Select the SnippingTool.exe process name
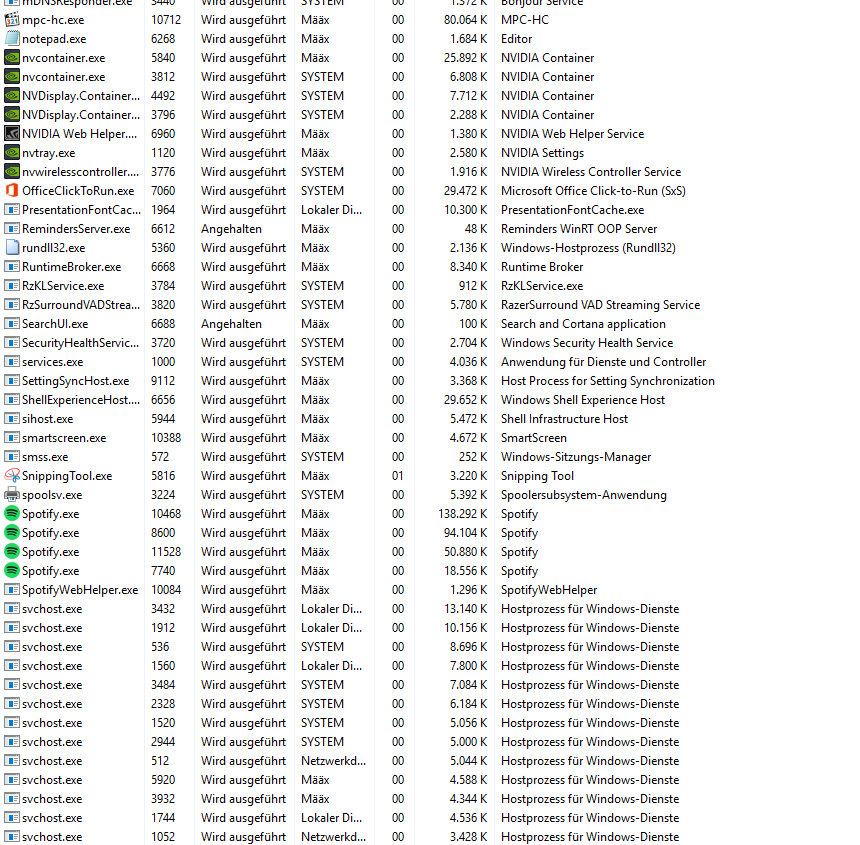Viewport: 860px width, 845px height. pyautogui.click(x=67, y=476)
